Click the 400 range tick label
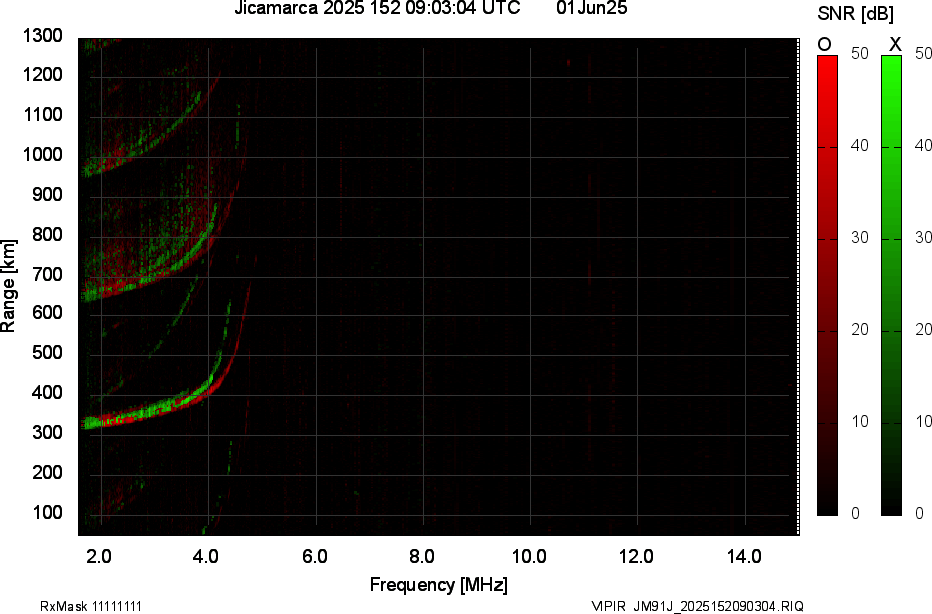 (x=47, y=392)
